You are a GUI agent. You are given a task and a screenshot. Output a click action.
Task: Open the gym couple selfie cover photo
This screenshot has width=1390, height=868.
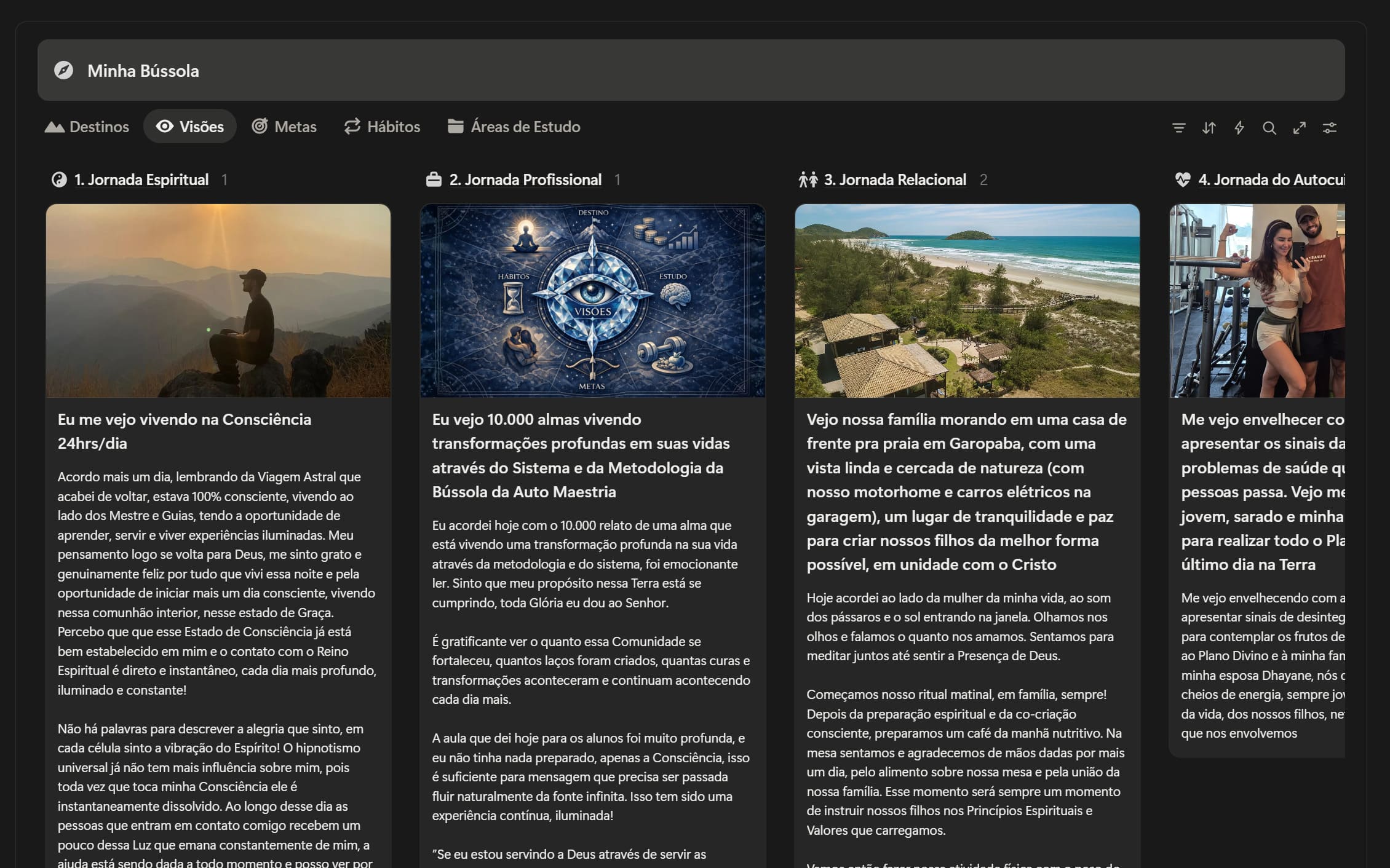coord(1257,301)
